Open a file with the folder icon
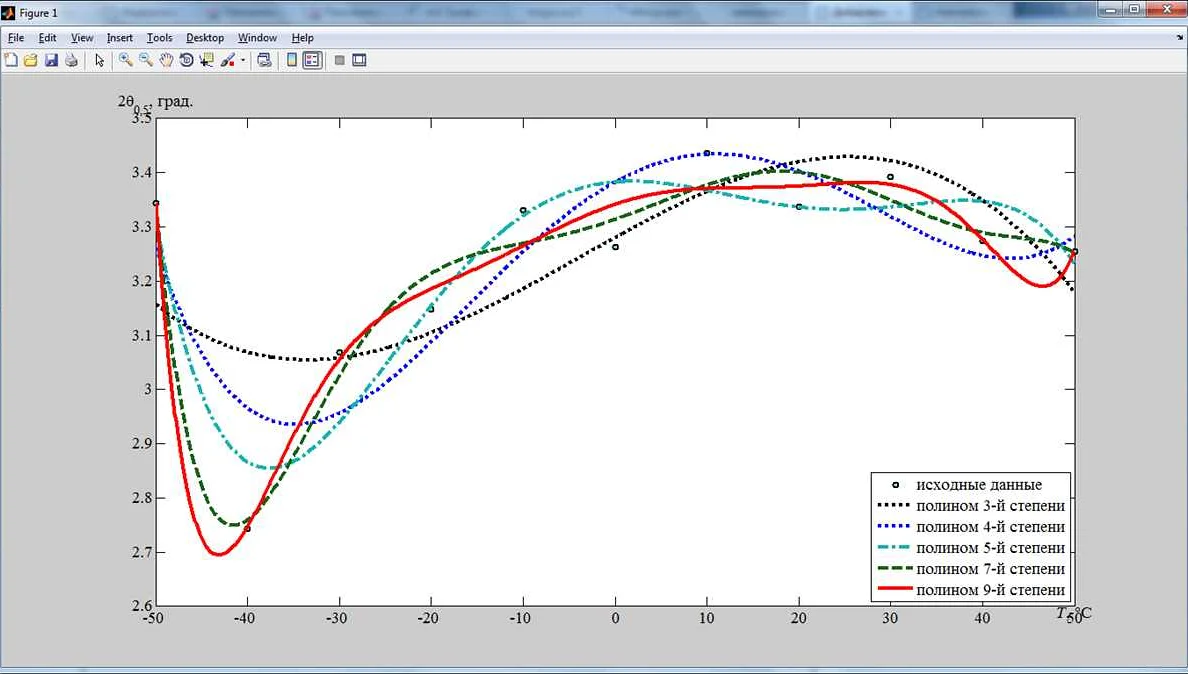The image size is (1188, 674). [30, 60]
